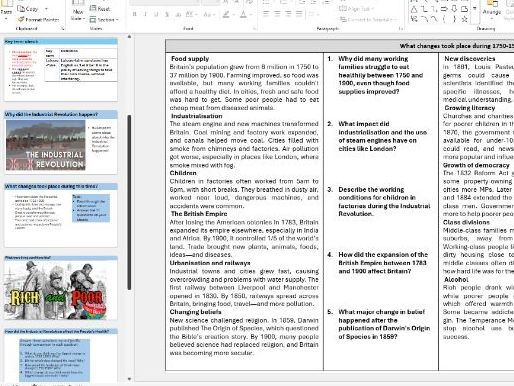Toggle text Shadow formatting
Screen dimensions: 514x386
167,14
